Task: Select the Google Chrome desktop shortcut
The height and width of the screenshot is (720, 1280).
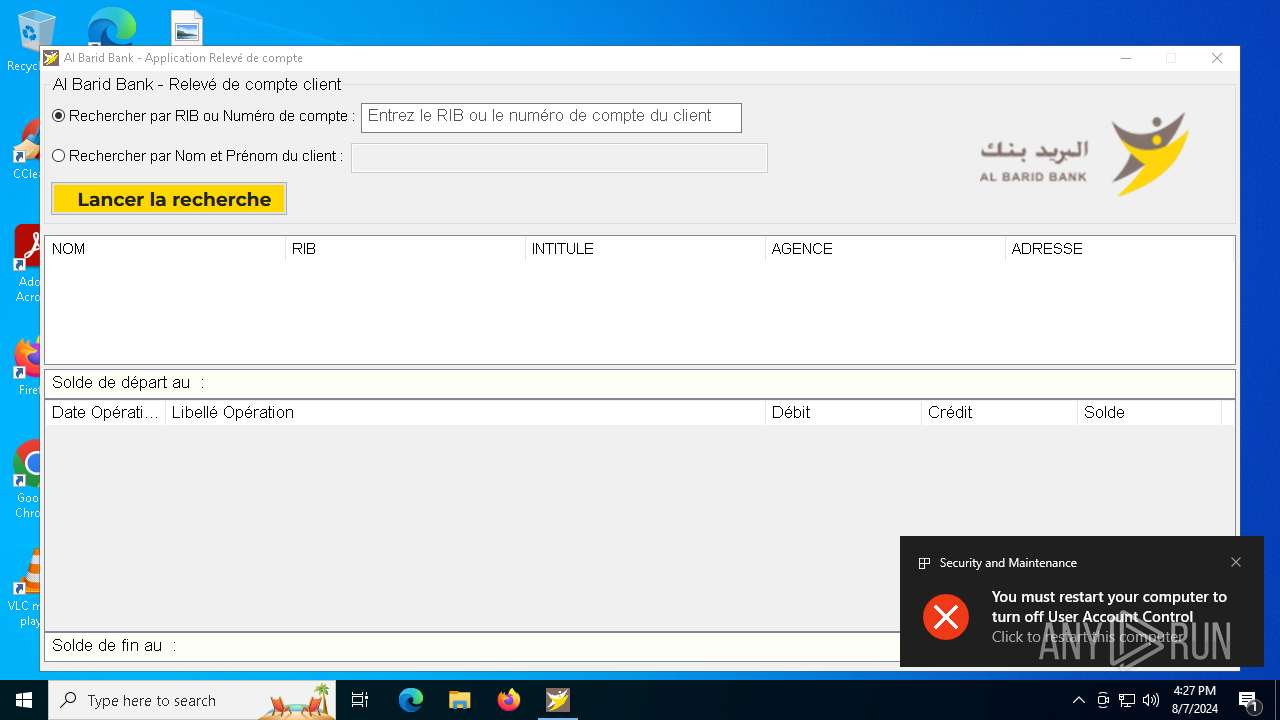Action: point(26,481)
